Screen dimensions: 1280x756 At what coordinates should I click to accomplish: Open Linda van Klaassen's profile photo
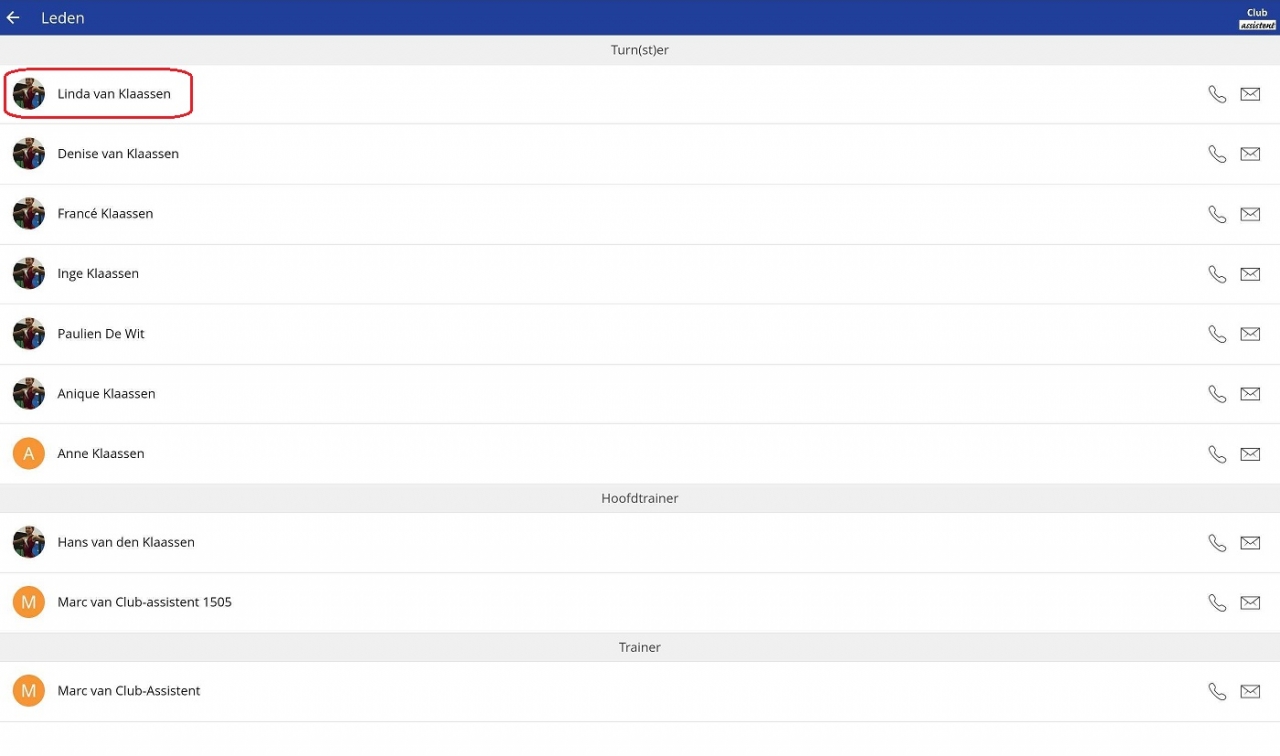[x=29, y=94]
